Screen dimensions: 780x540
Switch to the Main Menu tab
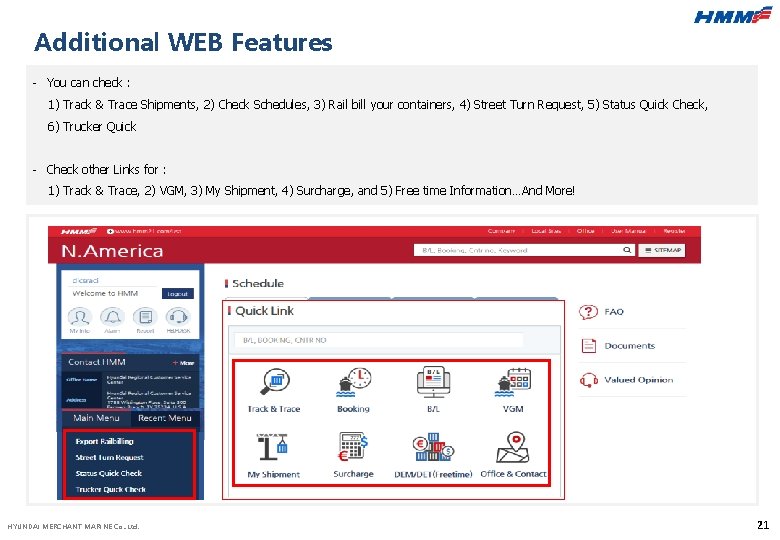97,418
